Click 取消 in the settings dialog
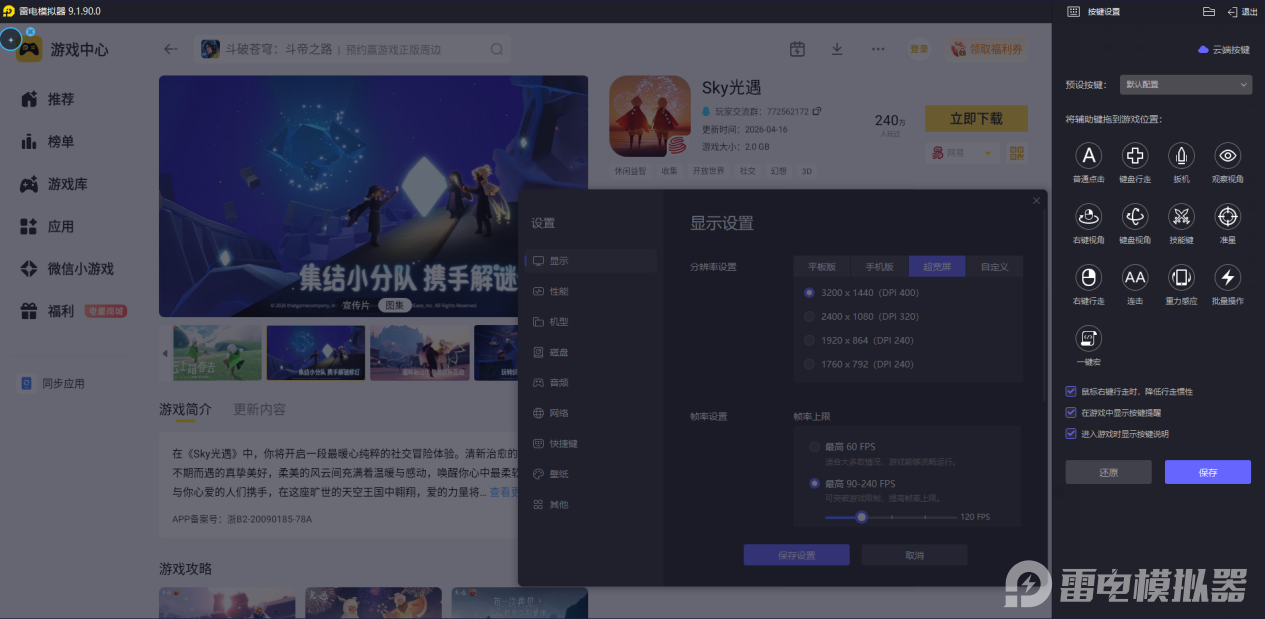This screenshot has width=1265, height=619. point(914,555)
